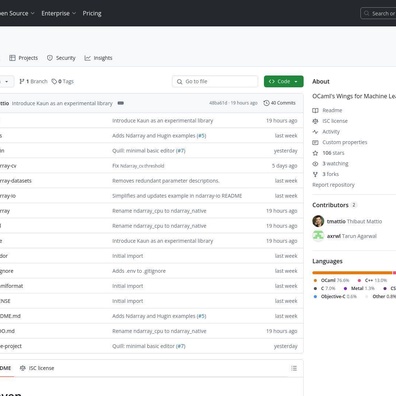View the 1 Branch link
The width and height of the screenshot is (396, 396).
[x=33, y=81]
